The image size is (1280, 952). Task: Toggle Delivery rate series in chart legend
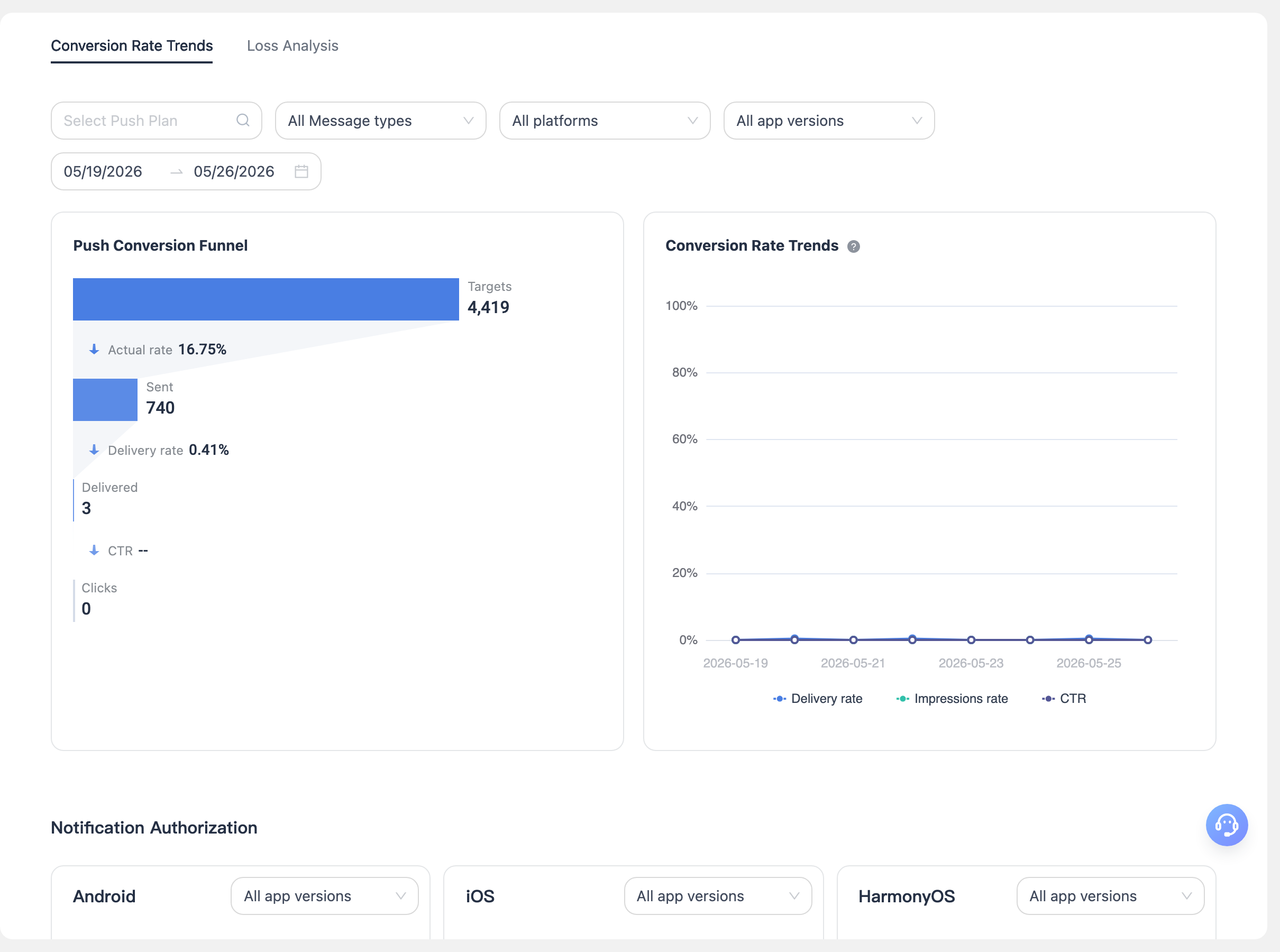(x=817, y=699)
